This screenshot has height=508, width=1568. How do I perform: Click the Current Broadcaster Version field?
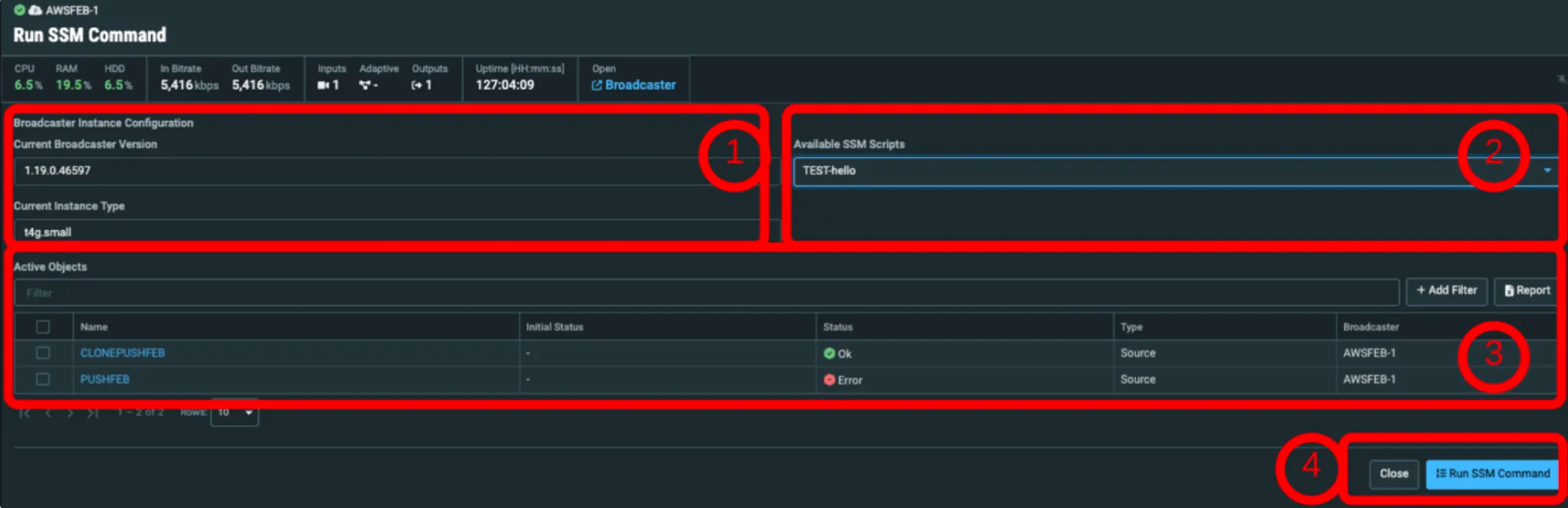(x=397, y=171)
